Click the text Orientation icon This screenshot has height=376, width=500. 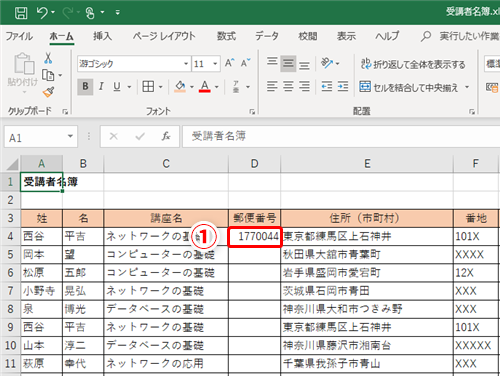(327, 63)
